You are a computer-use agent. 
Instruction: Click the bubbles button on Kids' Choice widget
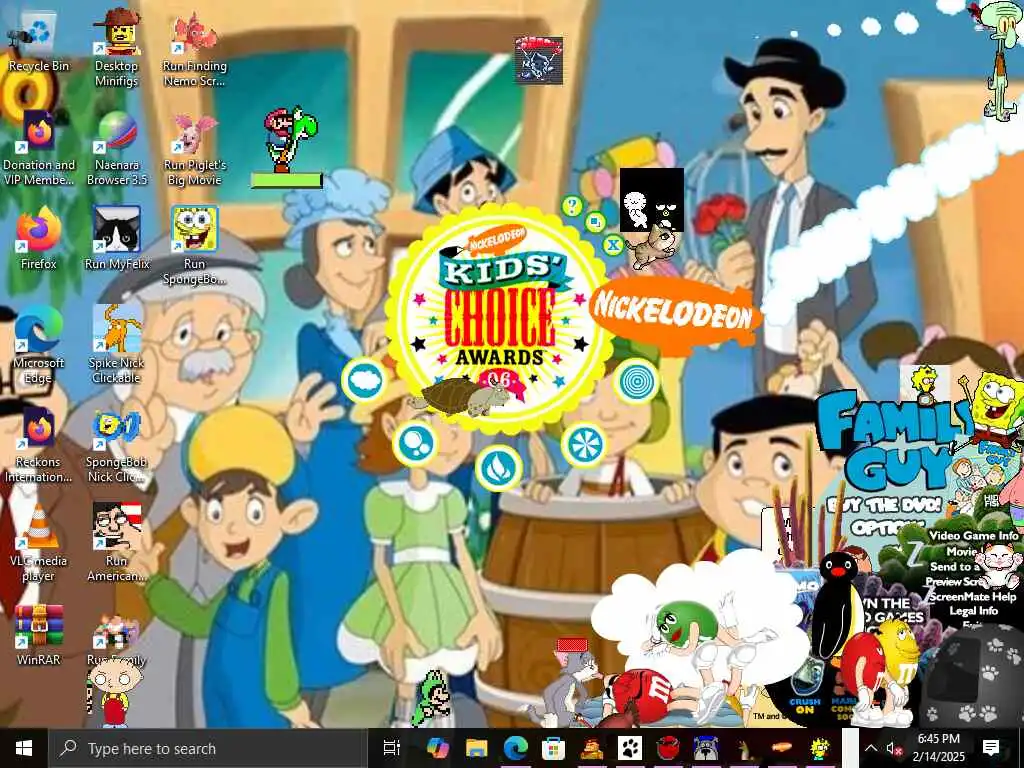[x=415, y=443]
